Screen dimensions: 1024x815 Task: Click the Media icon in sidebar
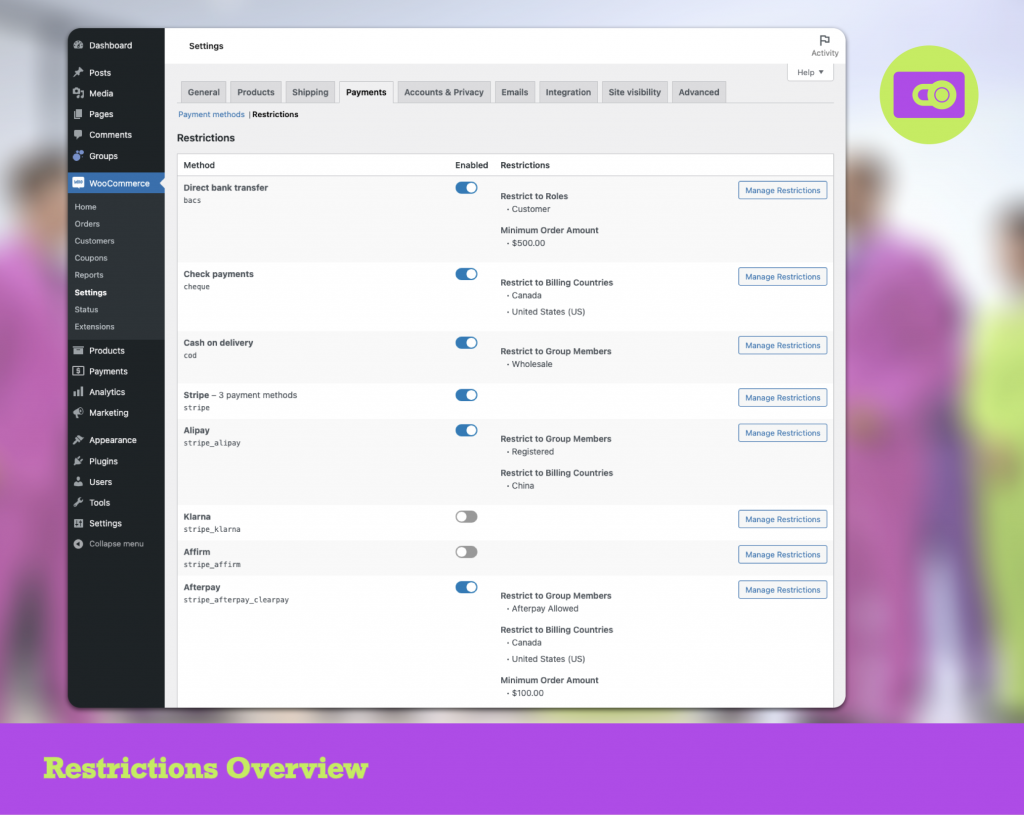point(78,93)
